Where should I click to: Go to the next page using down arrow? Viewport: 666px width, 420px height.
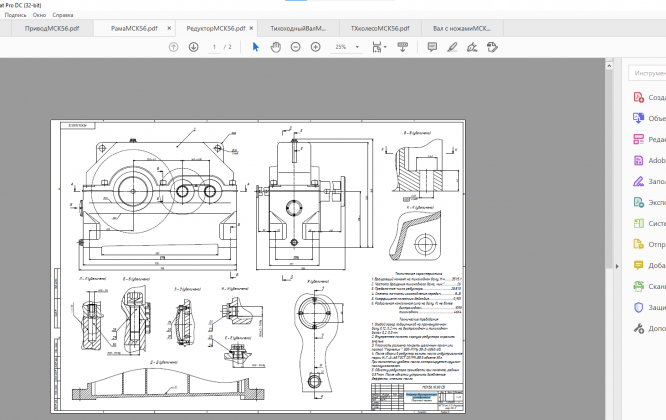click(193, 47)
